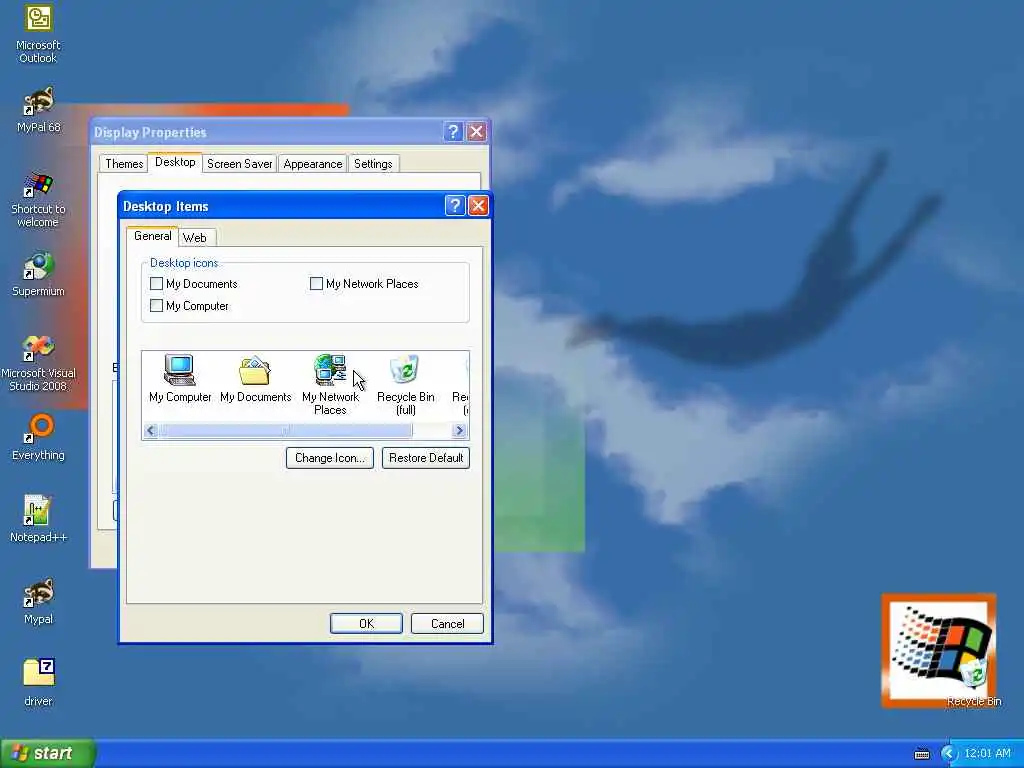
Task: Select My Computer icon in icon list
Action: [x=180, y=379]
